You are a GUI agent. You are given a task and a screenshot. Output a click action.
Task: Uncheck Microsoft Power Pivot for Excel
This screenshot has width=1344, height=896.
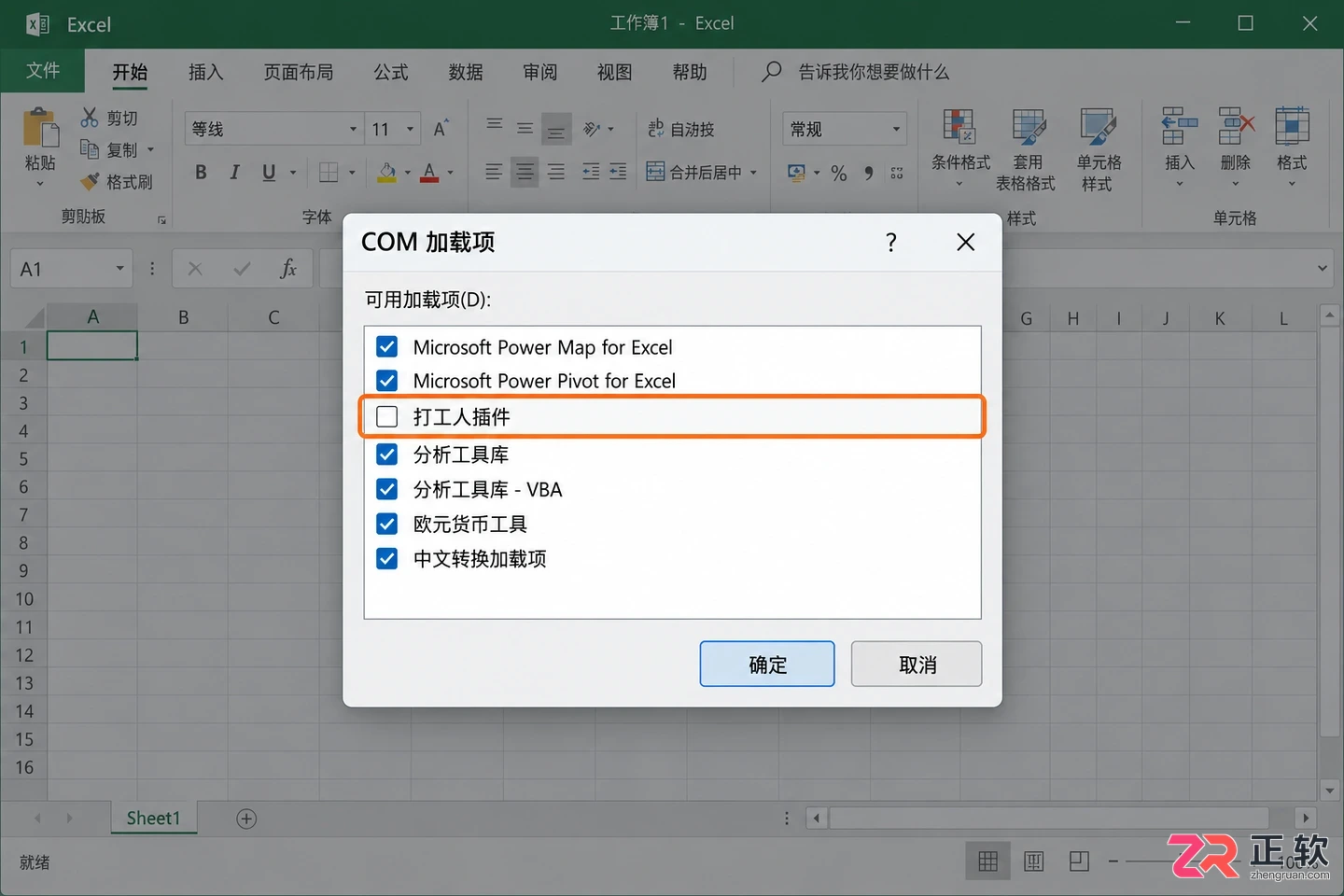(387, 381)
